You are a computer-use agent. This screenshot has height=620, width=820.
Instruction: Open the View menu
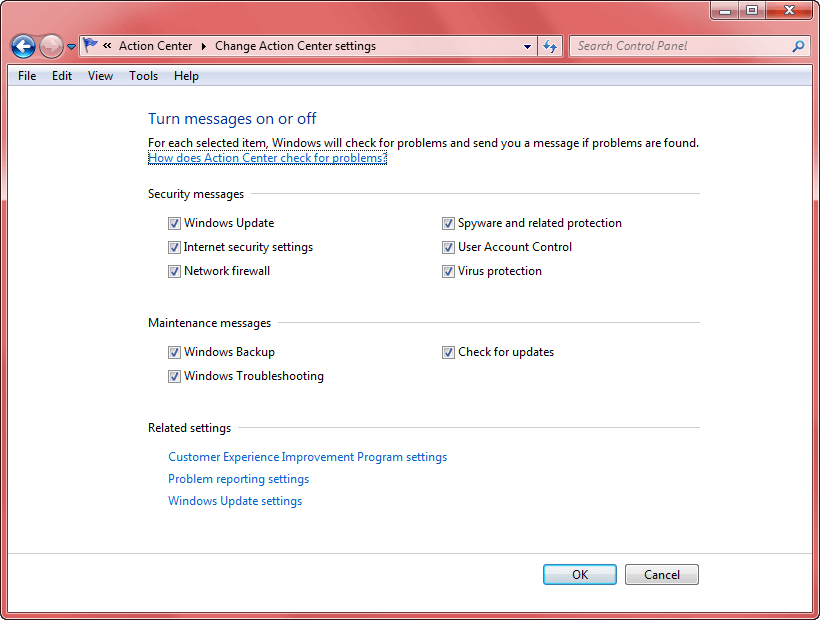pos(100,76)
